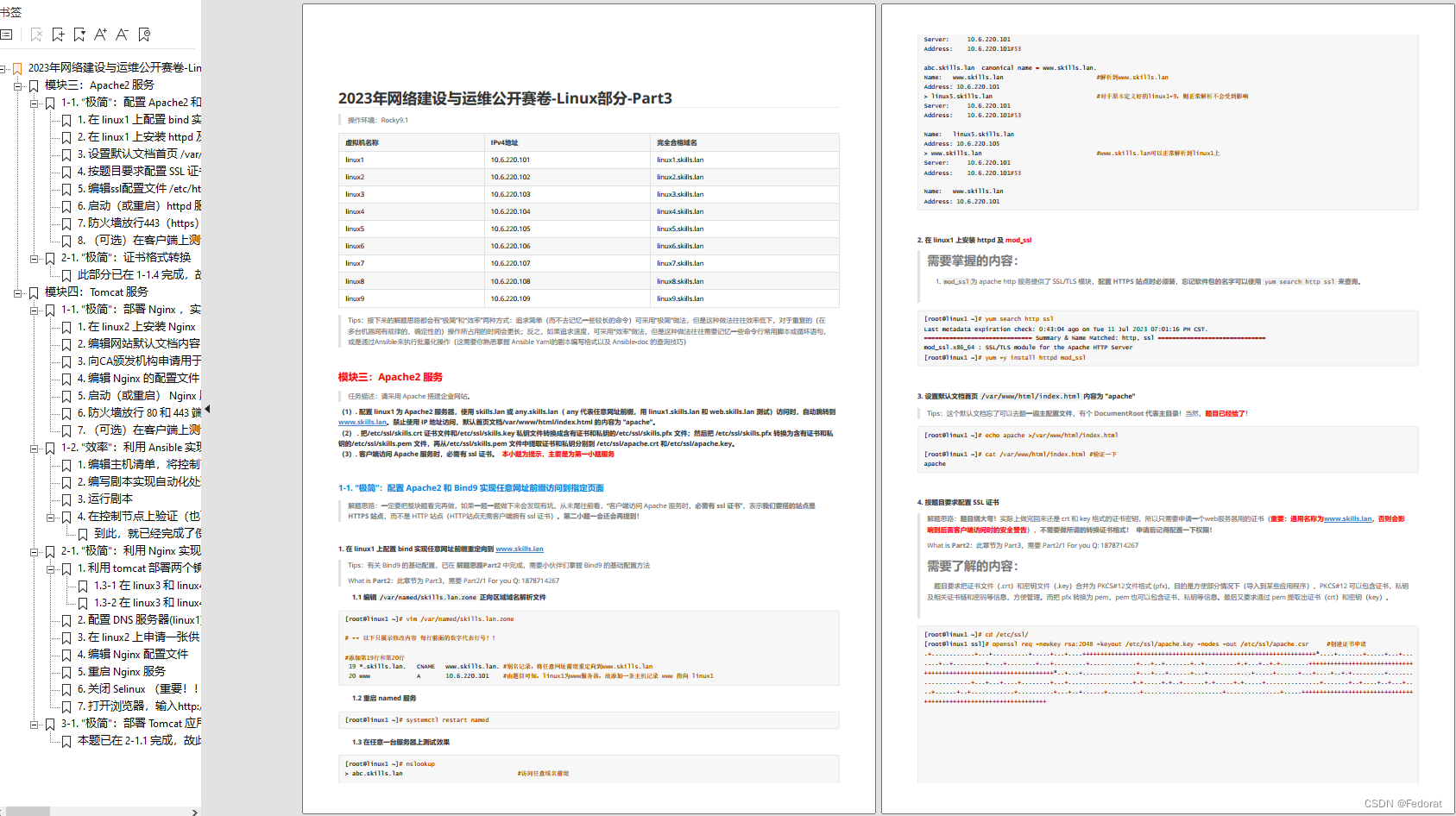Click www.skills.lan link on the right page
The height and width of the screenshot is (816, 1456).
(x=1348, y=518)
